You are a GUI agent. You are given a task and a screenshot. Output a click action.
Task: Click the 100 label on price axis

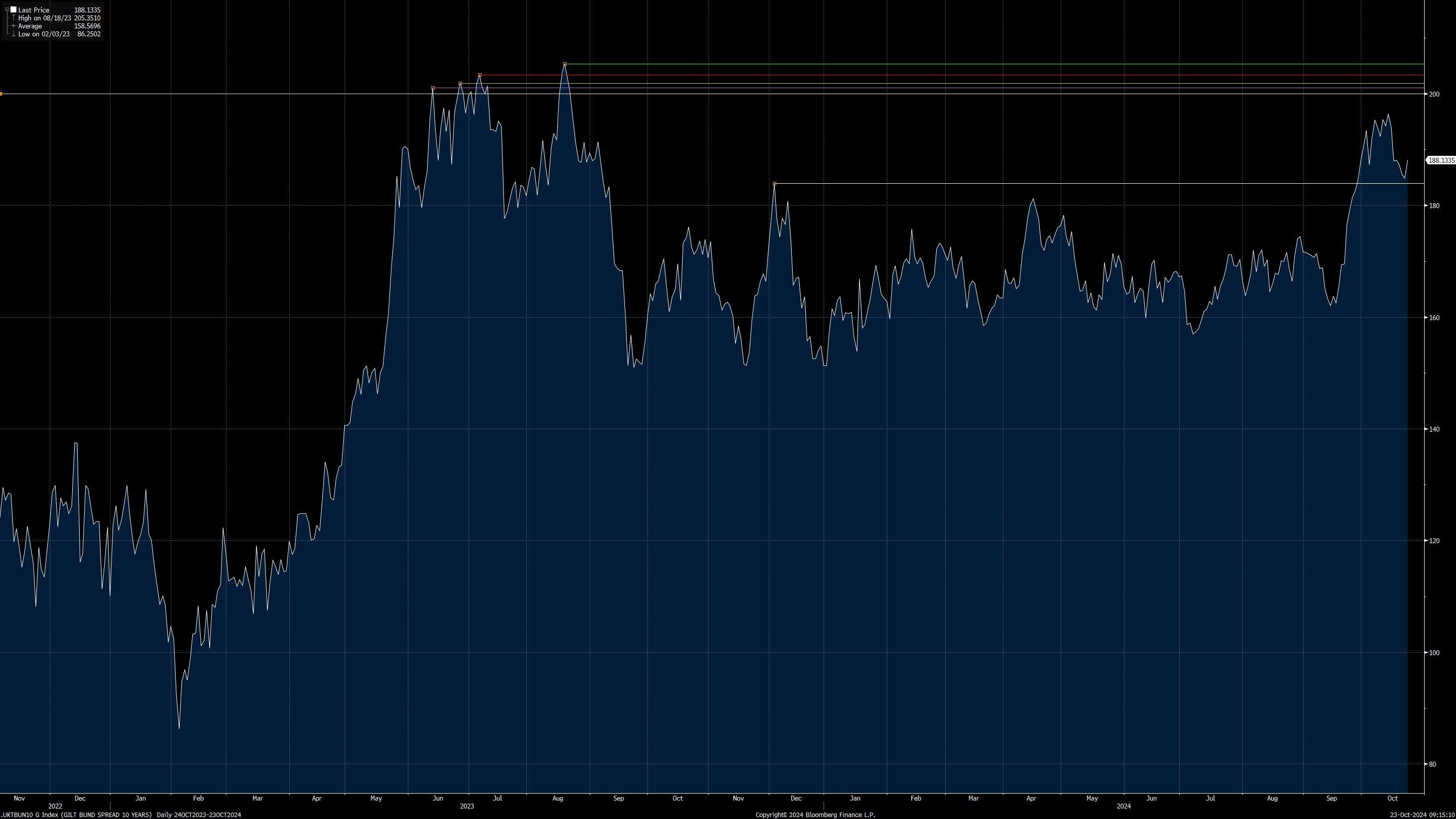pos(1434,653)
